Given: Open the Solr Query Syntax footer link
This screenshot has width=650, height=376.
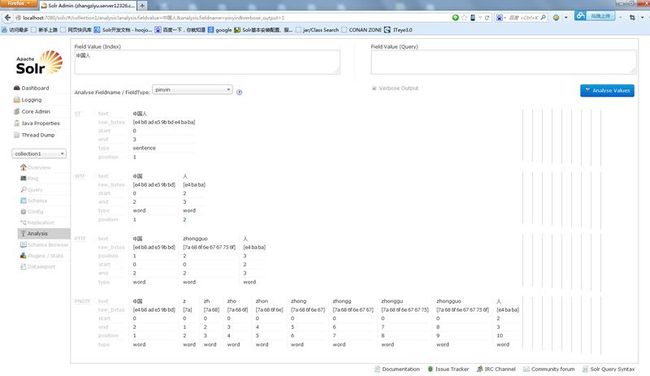Looking at the screenshot, I should click(608, 369).
